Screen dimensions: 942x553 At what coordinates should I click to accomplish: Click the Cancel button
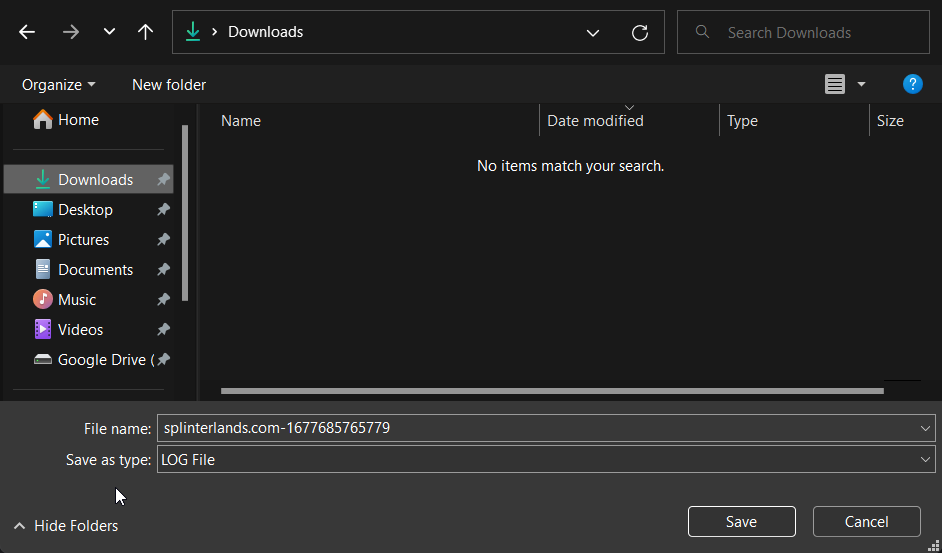click(866, 522)
